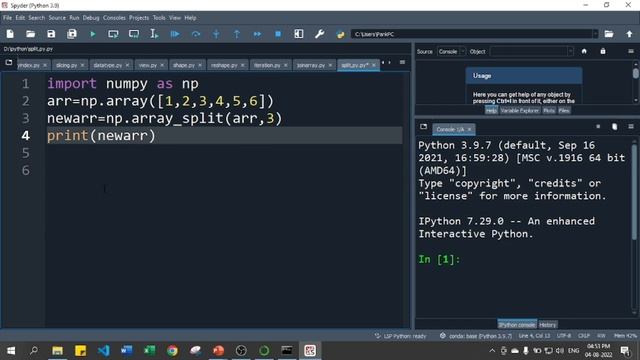Open Preferences wrench icon
This screenshot has height=360, width=640.
coord(320,34)
